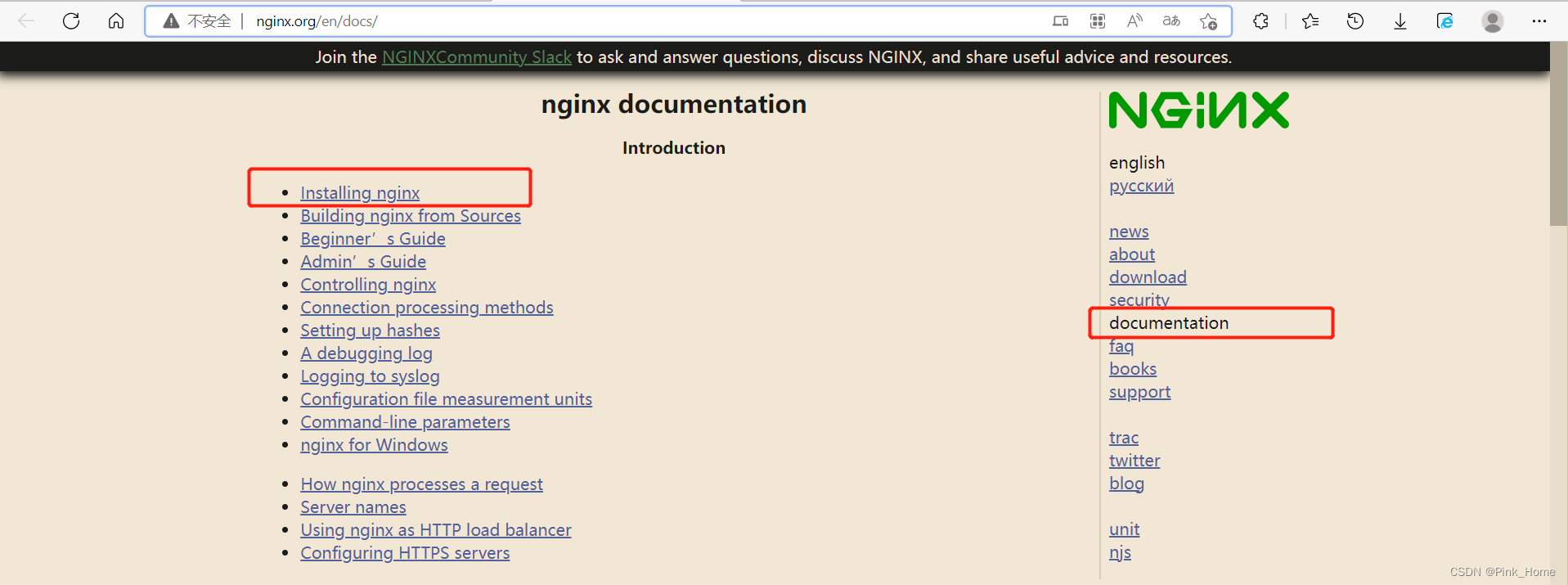
Task: Open the translate page icon
Action: pos(1171,21)
